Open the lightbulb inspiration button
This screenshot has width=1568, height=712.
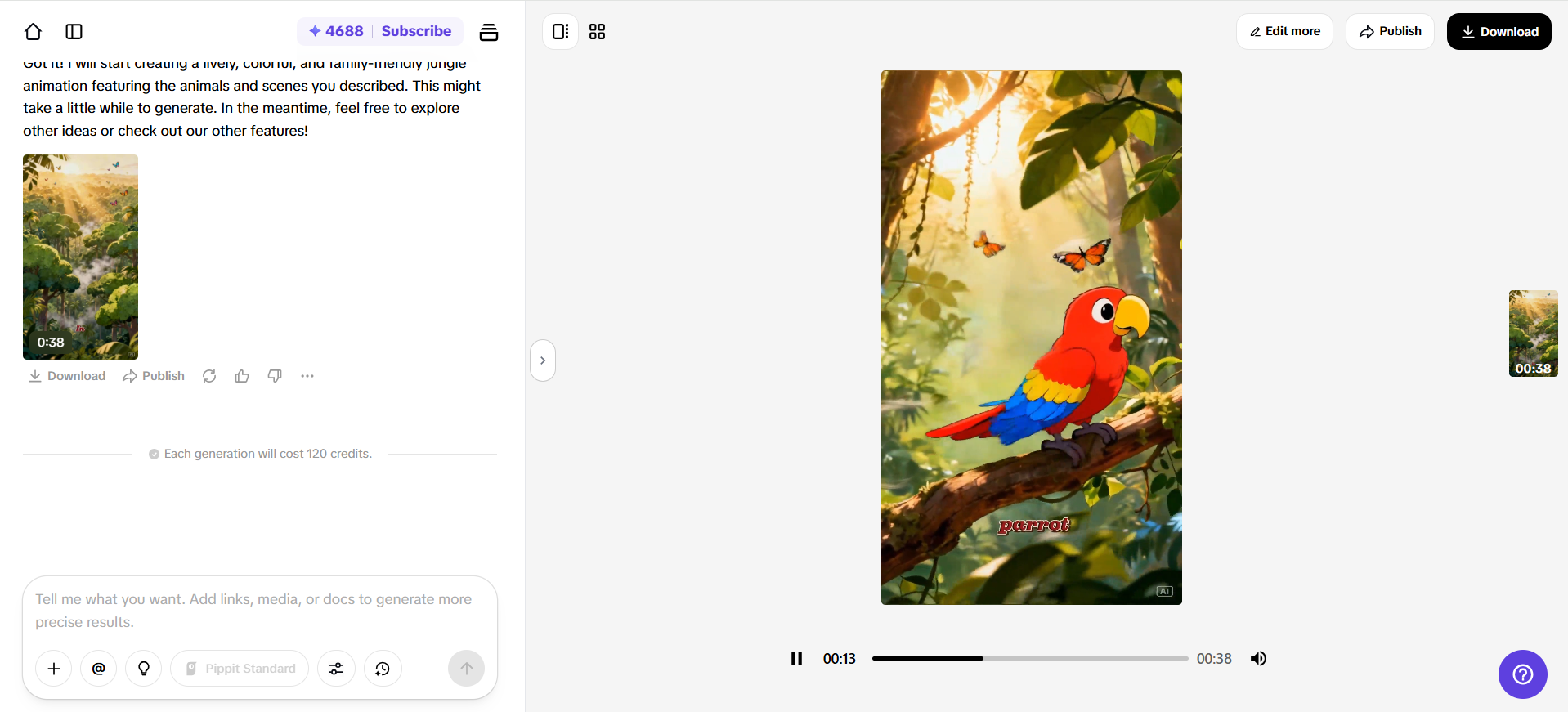pos(144,669)
